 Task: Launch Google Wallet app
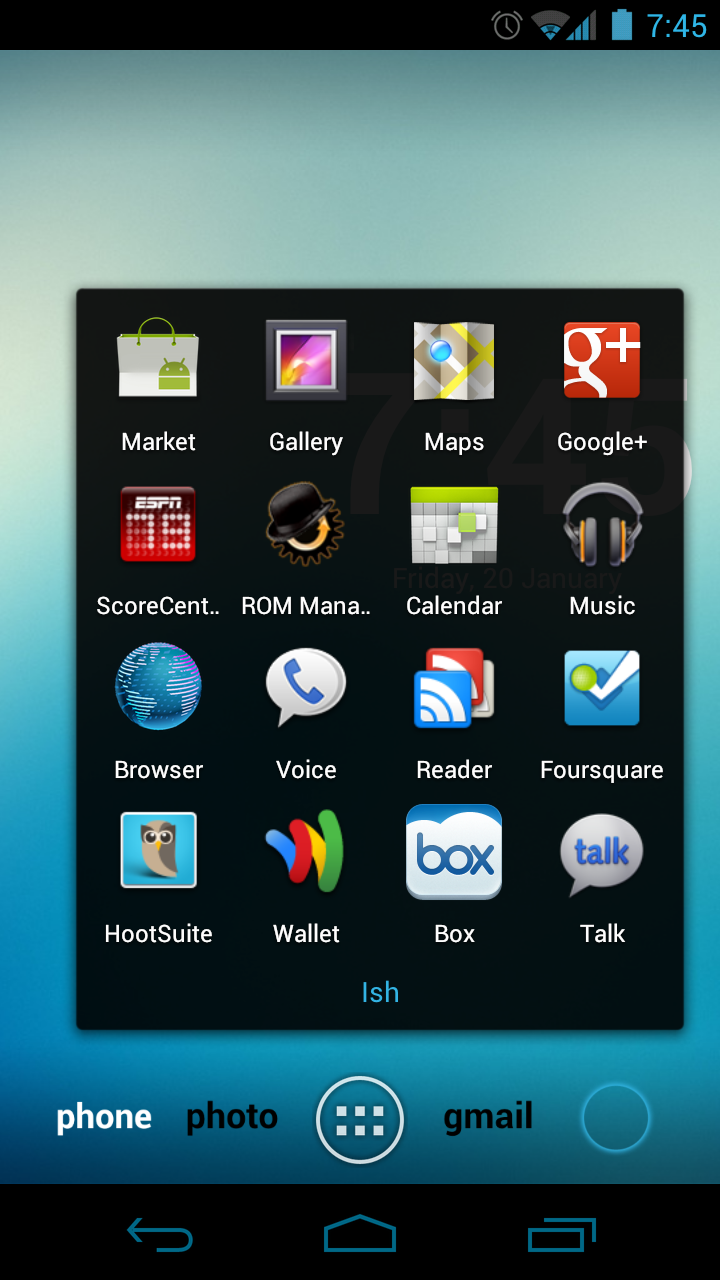coord(306,851)
